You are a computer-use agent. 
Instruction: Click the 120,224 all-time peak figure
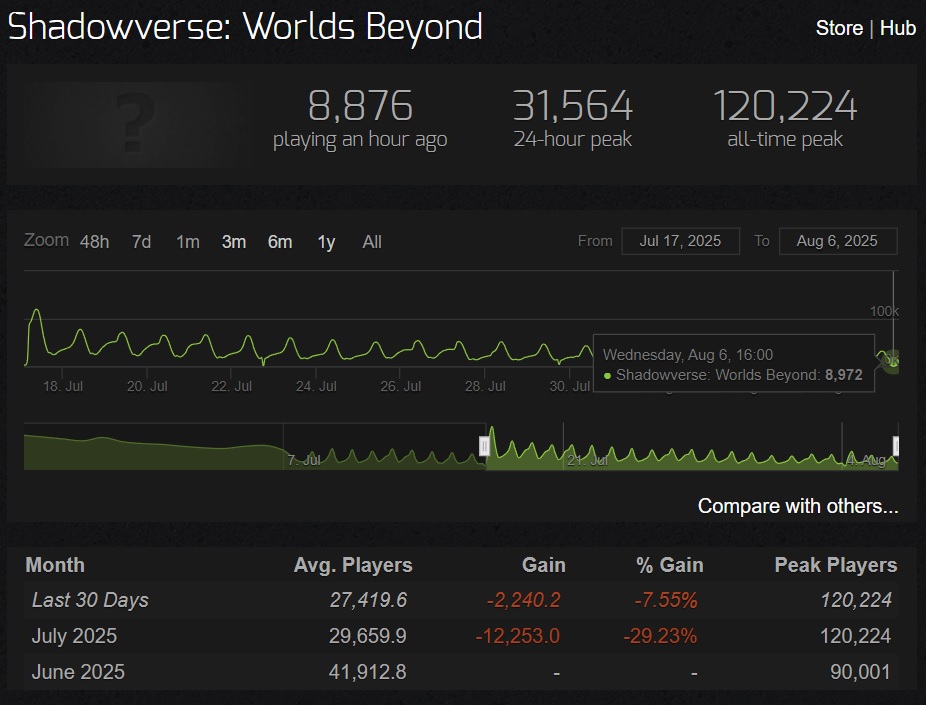(785, 106)
